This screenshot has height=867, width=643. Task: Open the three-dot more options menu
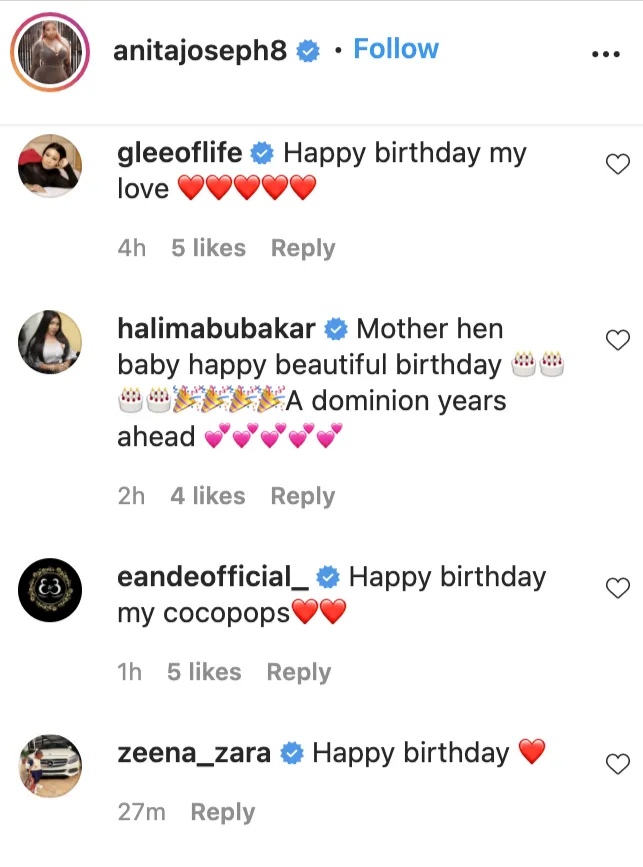(606, 54)
